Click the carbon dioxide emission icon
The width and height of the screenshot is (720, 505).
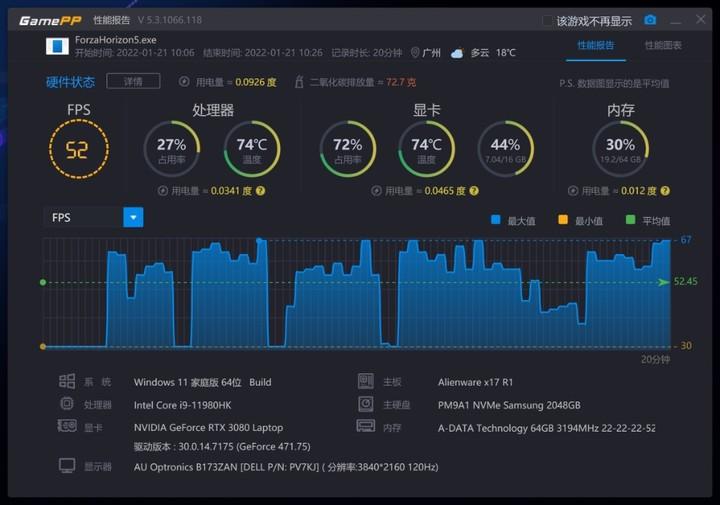tap(299, 82)
